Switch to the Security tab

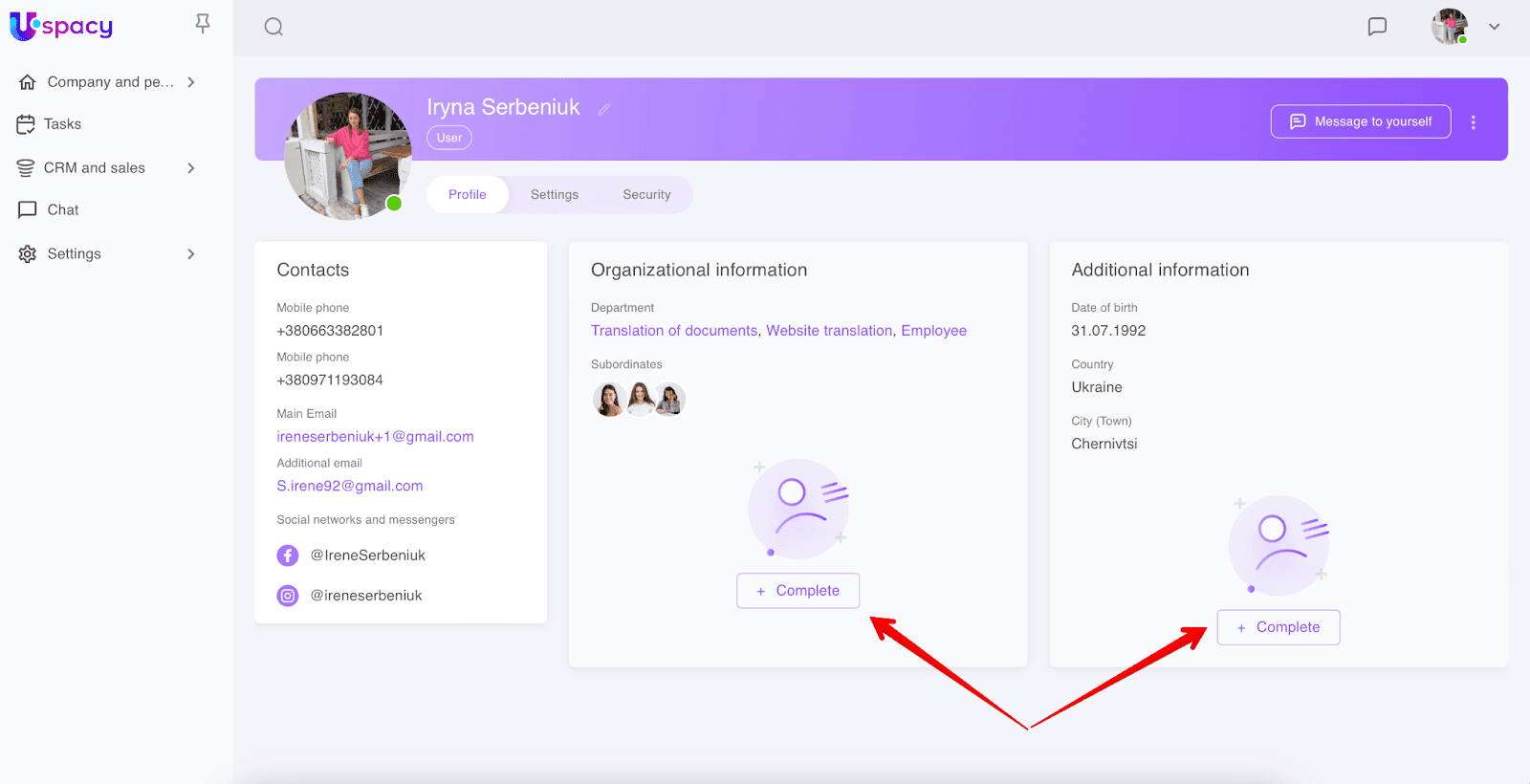click(x=646, y=195)
